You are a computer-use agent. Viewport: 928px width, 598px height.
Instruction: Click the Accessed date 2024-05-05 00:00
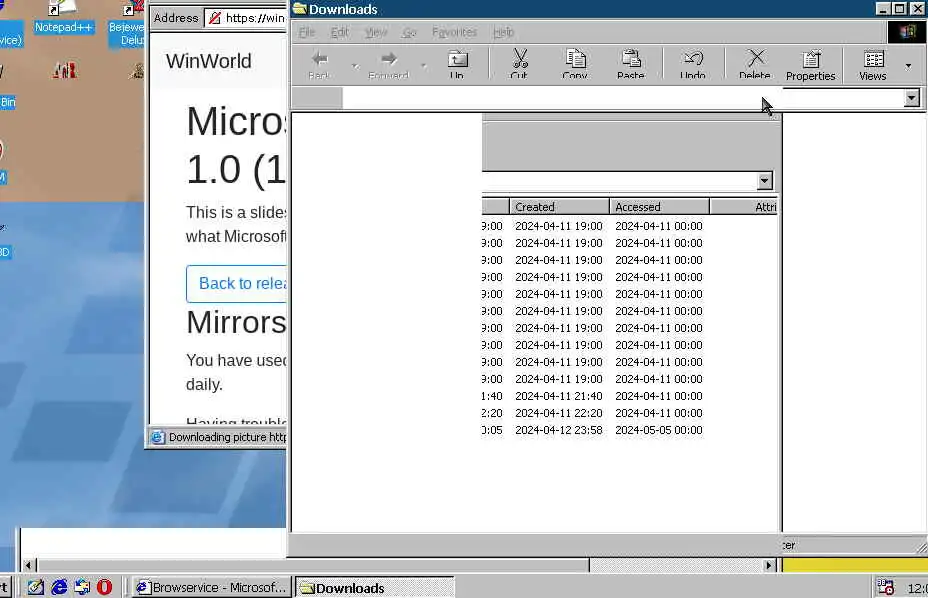659,430
